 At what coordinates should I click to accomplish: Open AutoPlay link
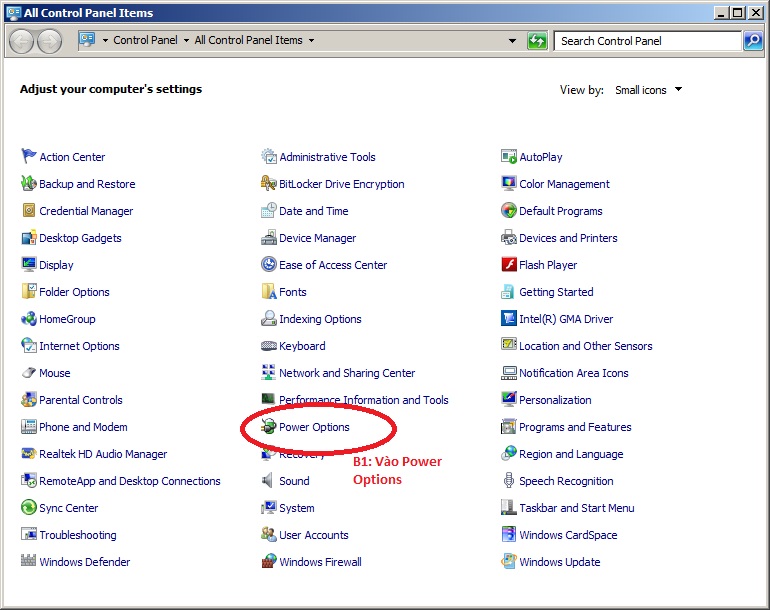click(541, 157)
